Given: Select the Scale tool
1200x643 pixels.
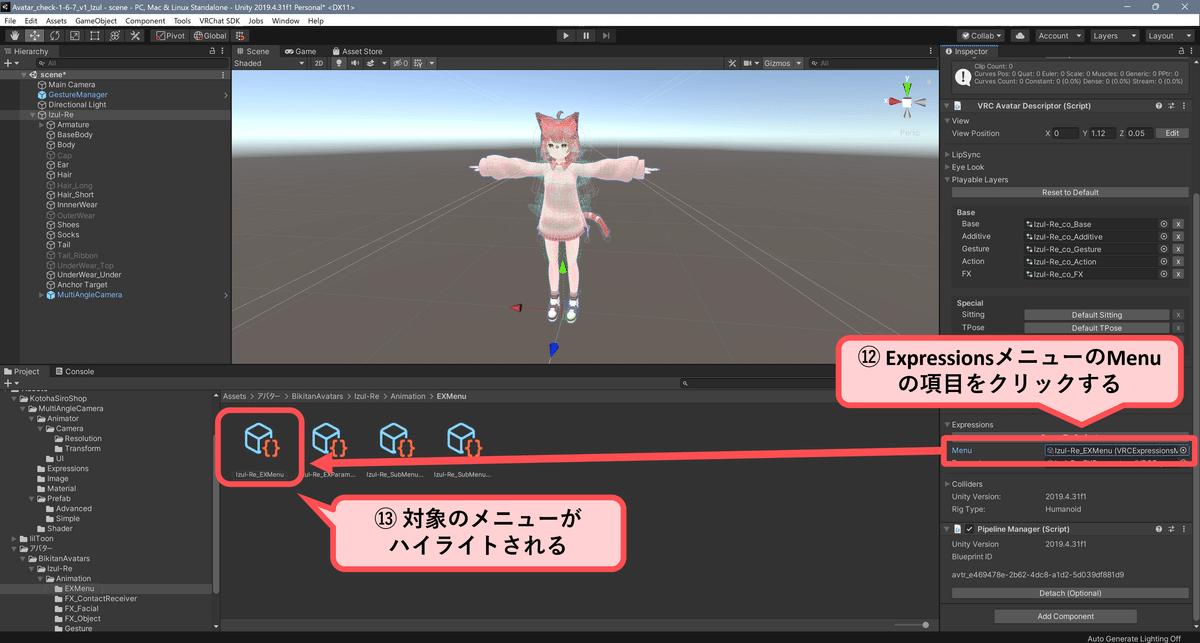Looking at the screenshot, I should (x=74, y=35).
